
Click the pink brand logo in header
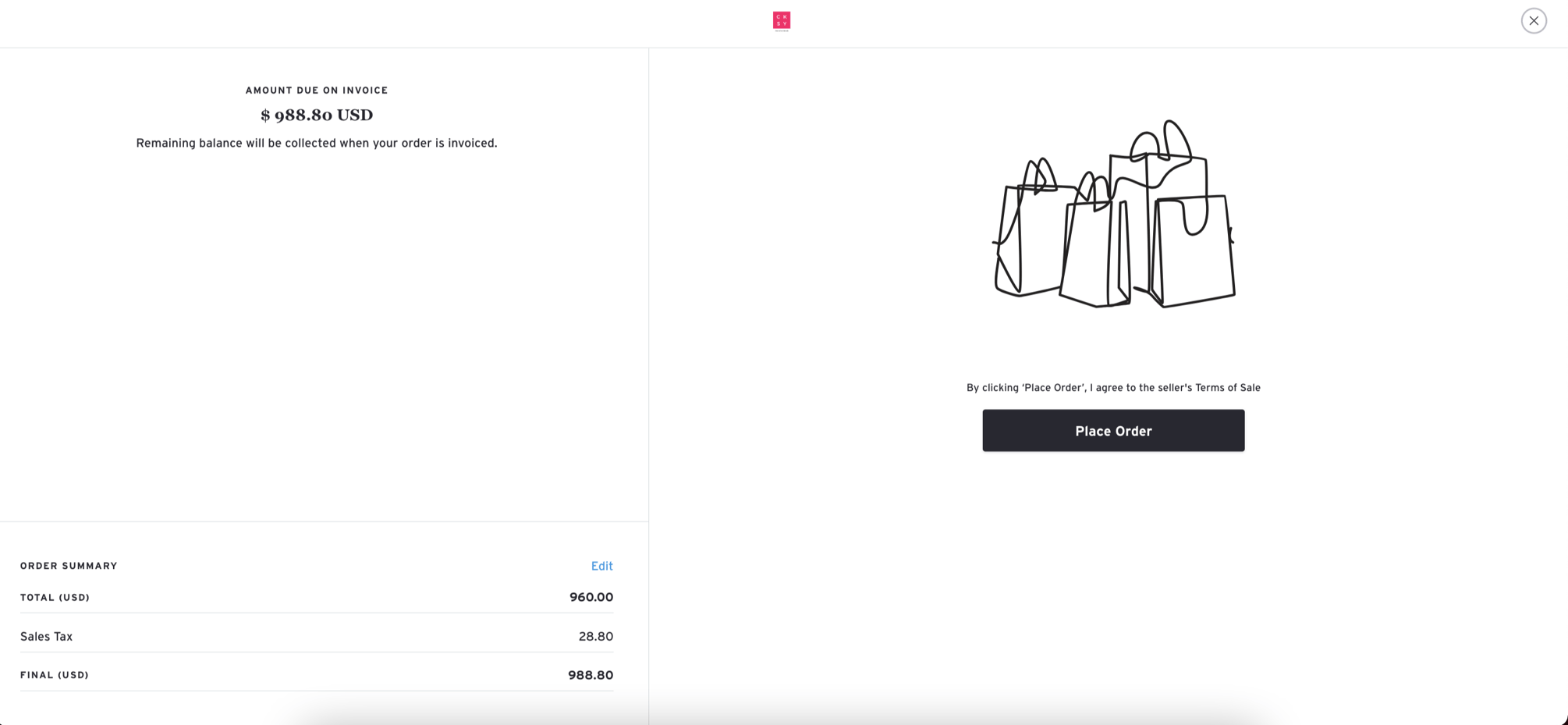(x=782, y=21)
